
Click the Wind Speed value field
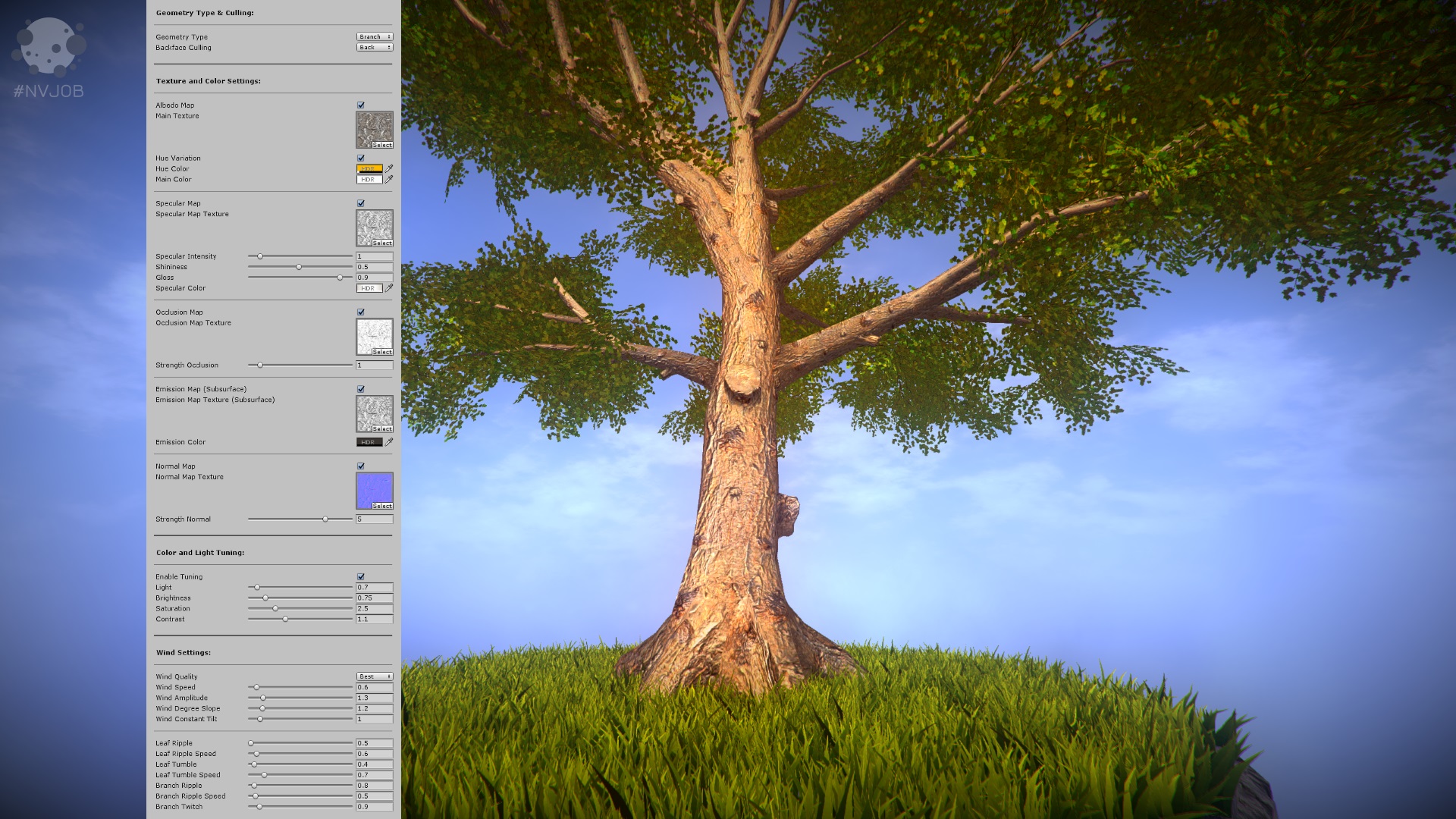coord(374,687)
